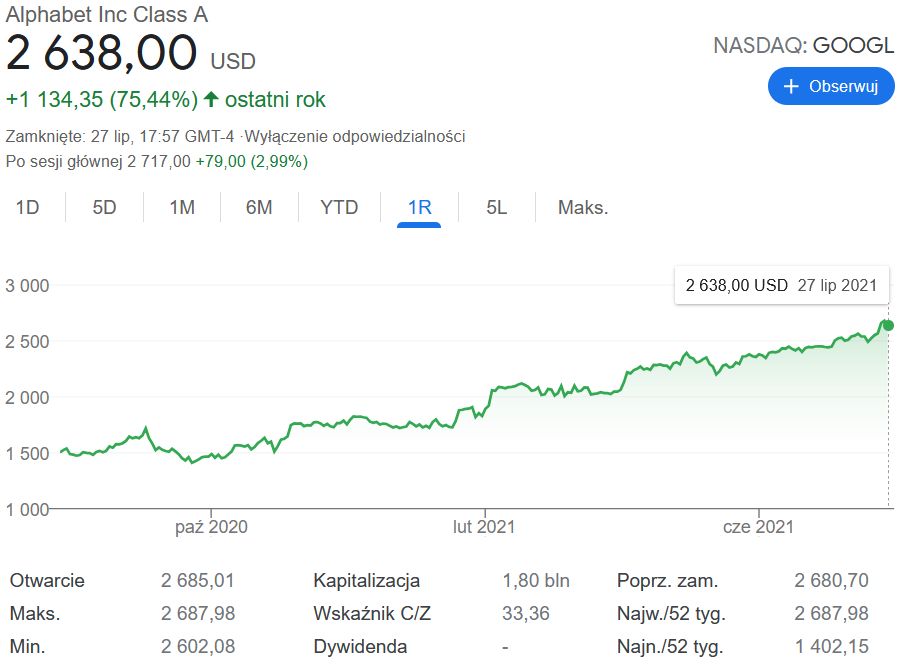Click the NASDAQ: GOOGL ticker text
The width and height of the screenshot is (898, 666).
tap(803, 46)
